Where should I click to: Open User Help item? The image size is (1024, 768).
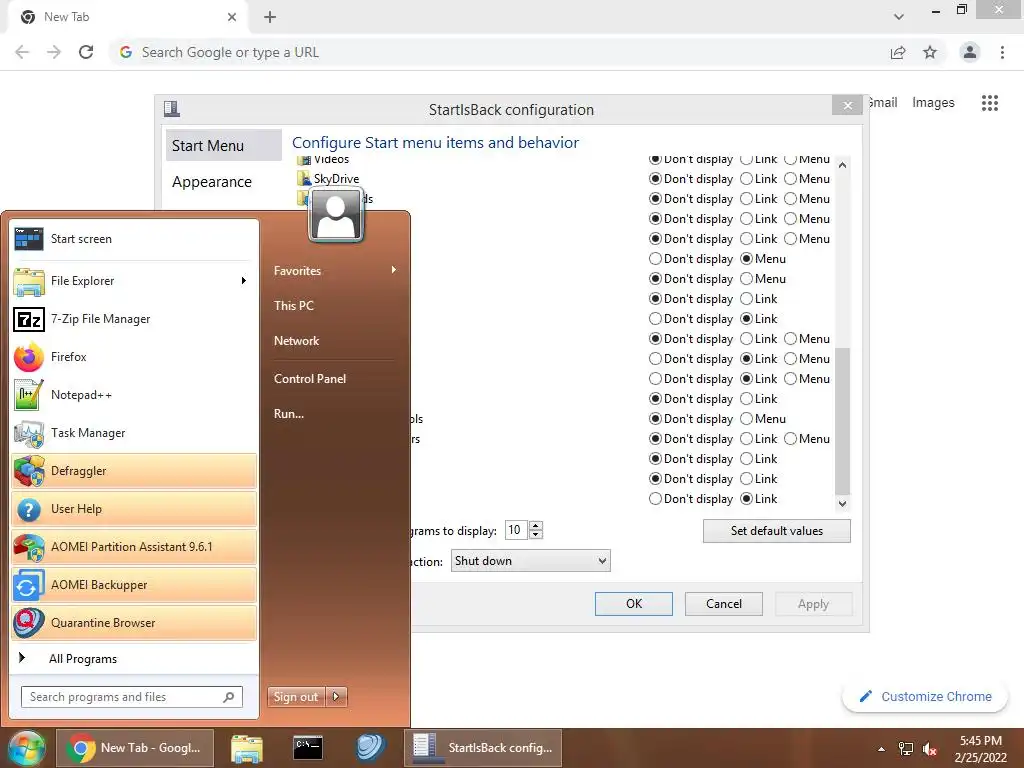(134, 509)
